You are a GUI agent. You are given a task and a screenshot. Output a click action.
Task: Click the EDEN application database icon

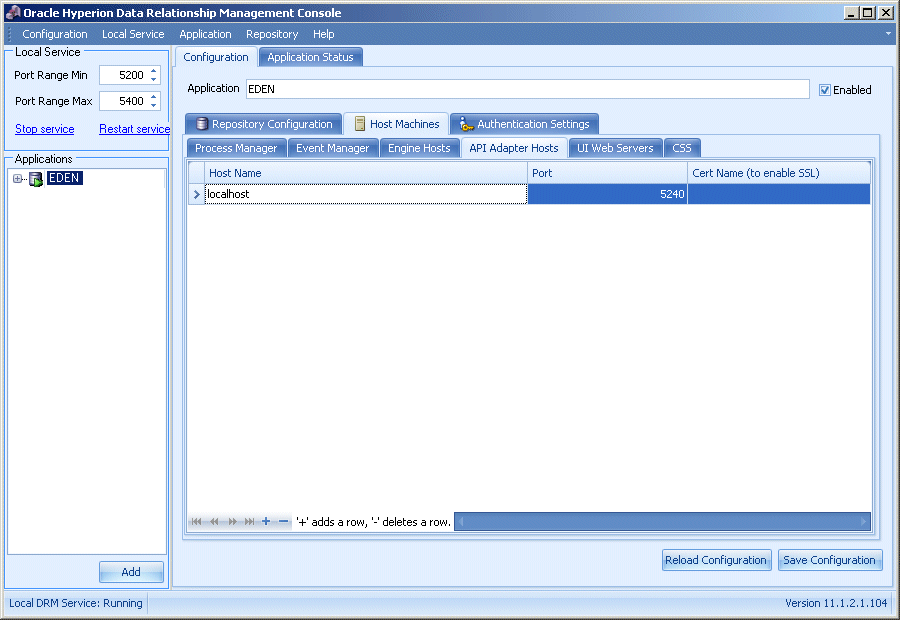tap(36, 179)
